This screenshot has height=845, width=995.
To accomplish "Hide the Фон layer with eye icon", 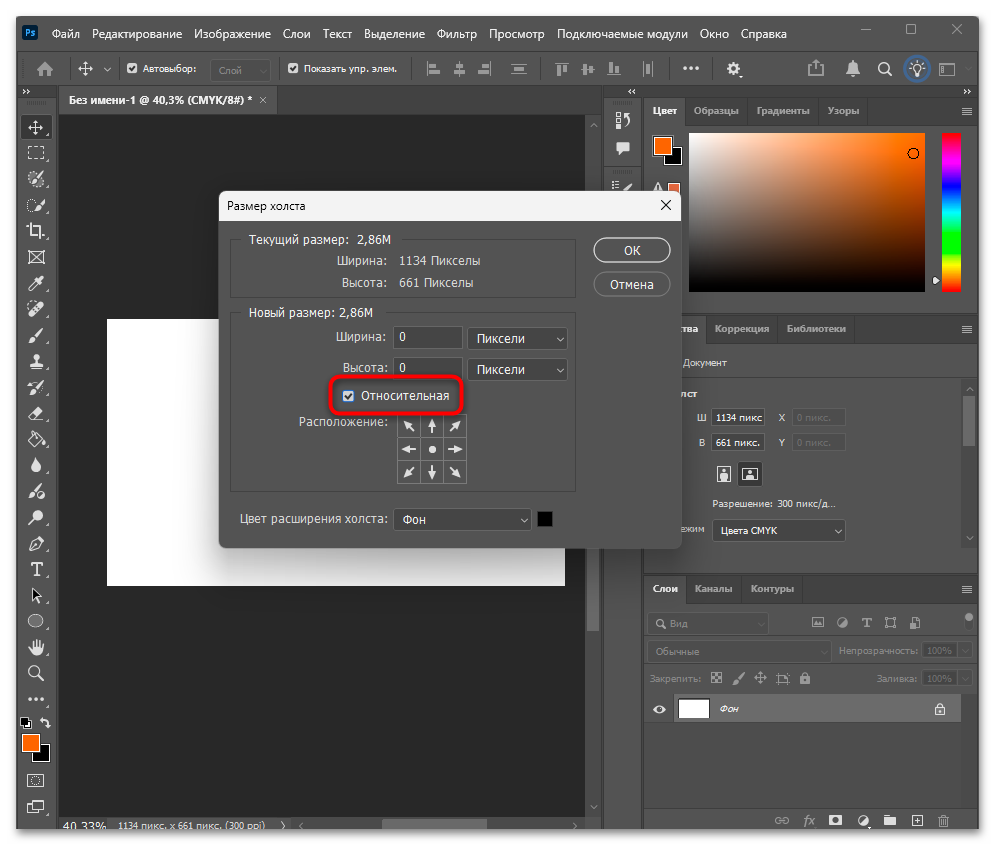I will pyautogui.click(x=659, y=709).
